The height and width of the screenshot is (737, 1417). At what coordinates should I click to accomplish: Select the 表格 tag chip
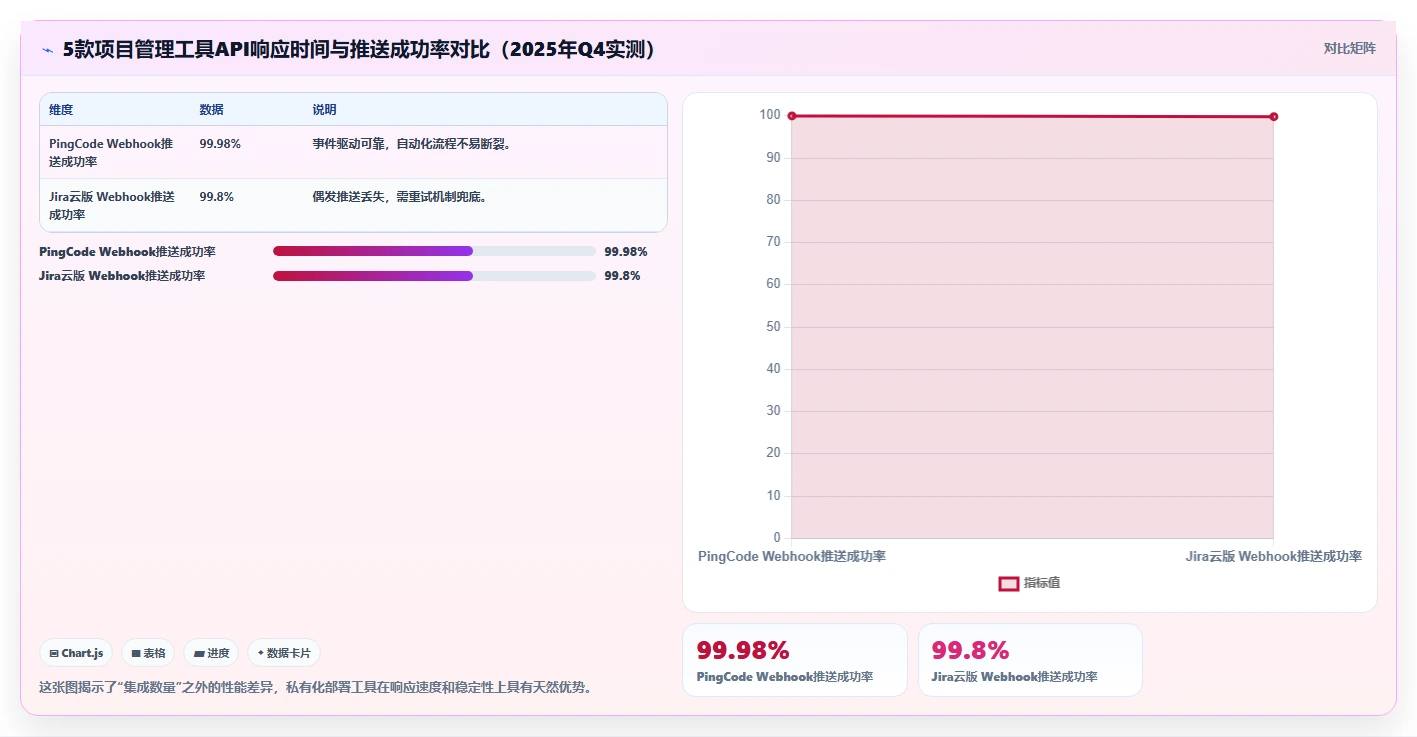pos(148,653)
